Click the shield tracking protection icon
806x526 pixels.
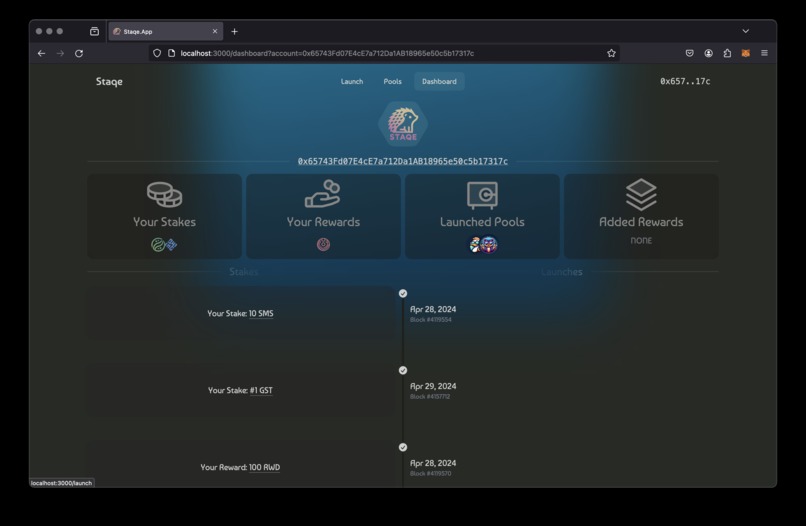click(157, 53)
